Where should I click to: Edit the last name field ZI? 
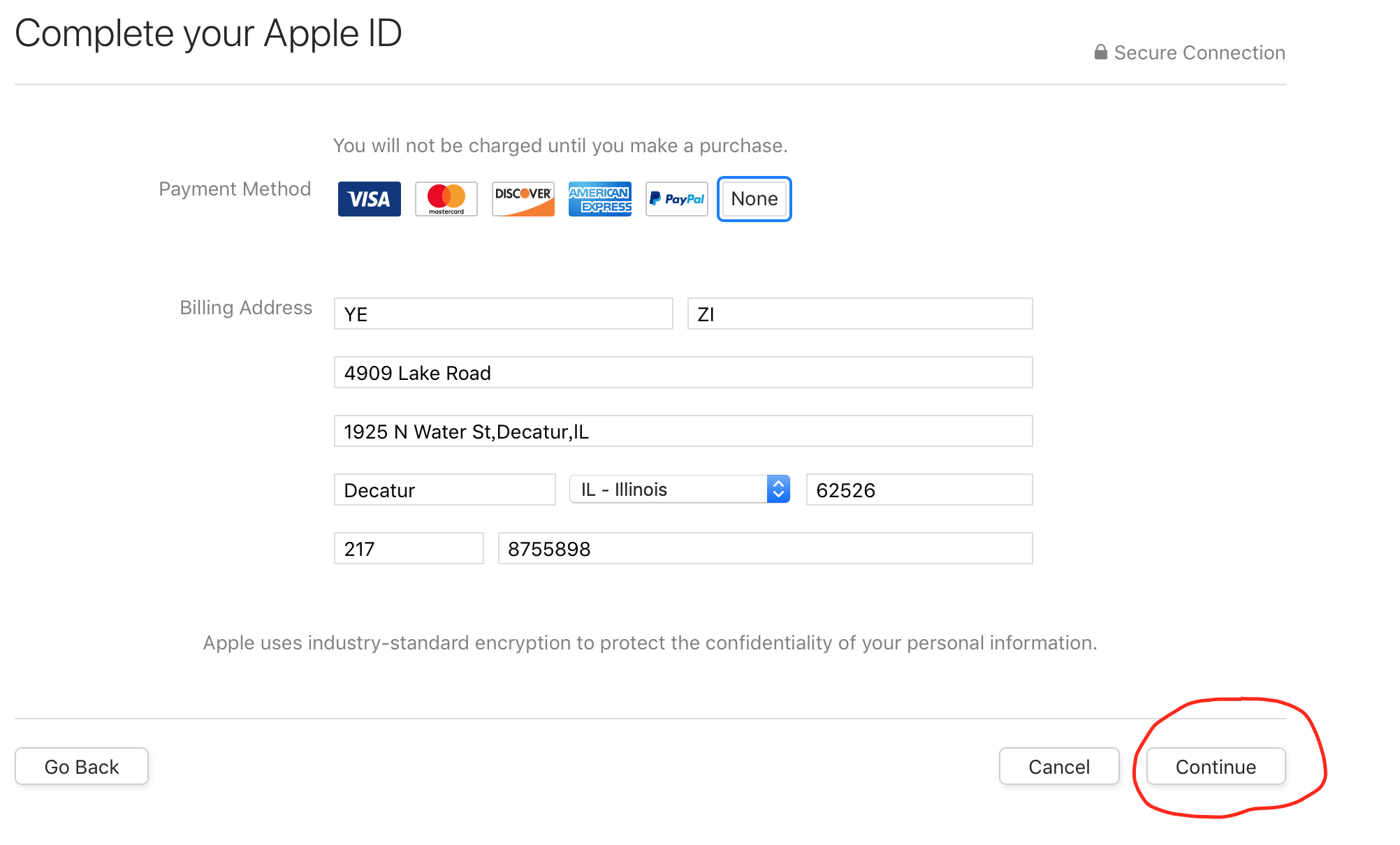(x=860, y=314)
